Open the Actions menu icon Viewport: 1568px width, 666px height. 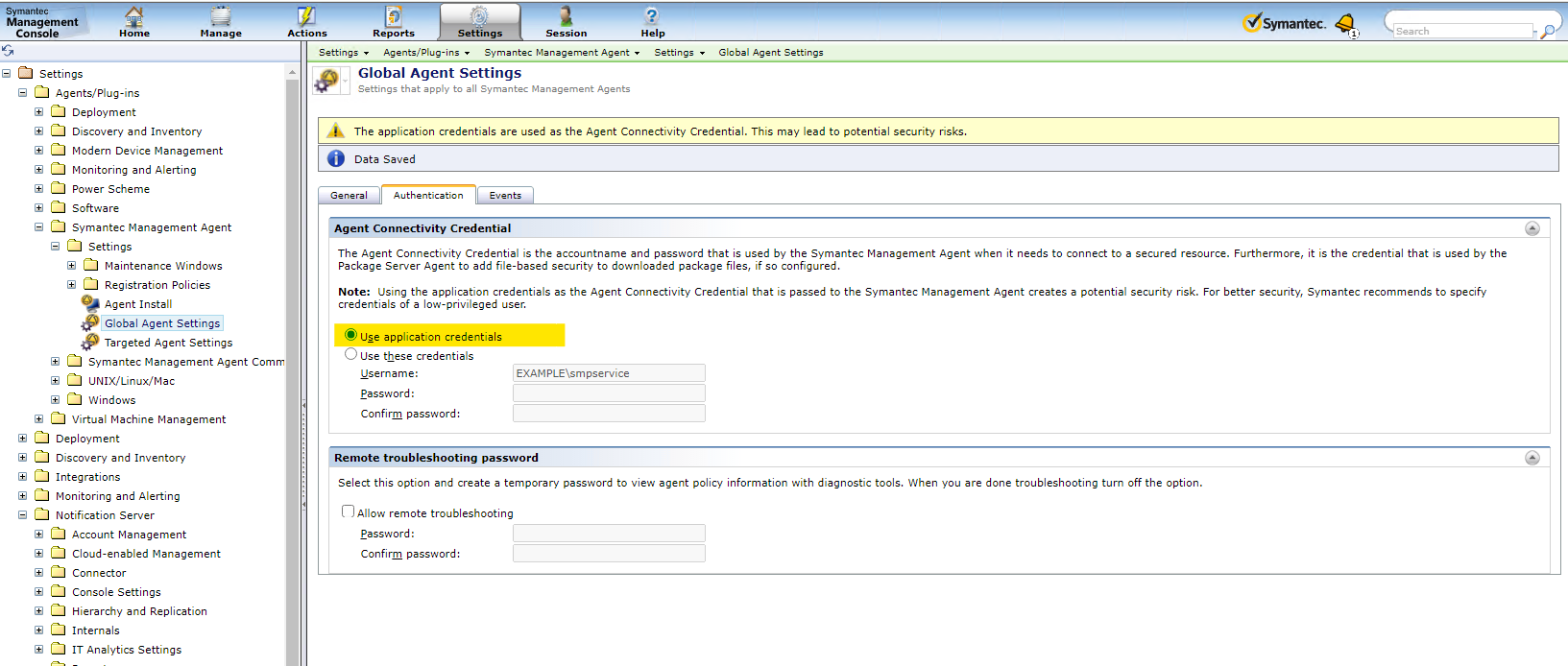coord(306,21)
